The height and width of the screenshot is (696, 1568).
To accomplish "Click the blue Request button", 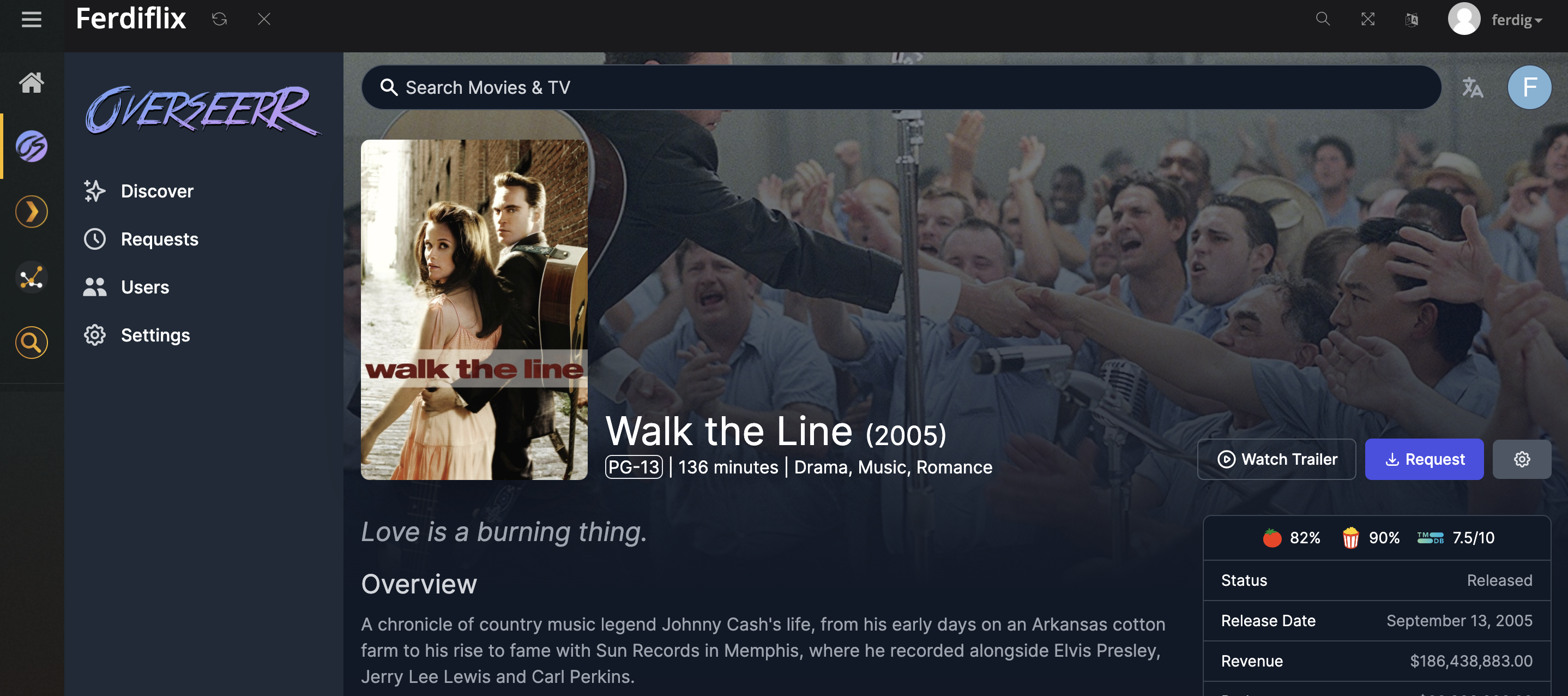I will click(1425, 459).
